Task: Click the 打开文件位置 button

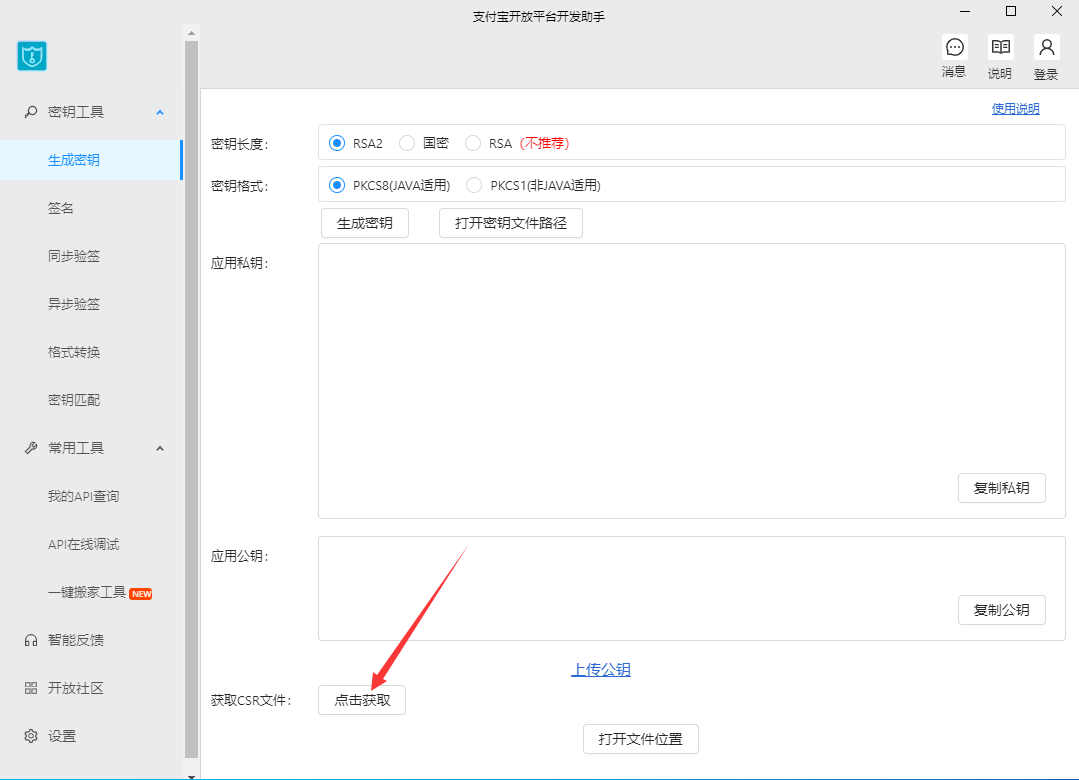Action: pyautogui.click(x=641, y=739)
